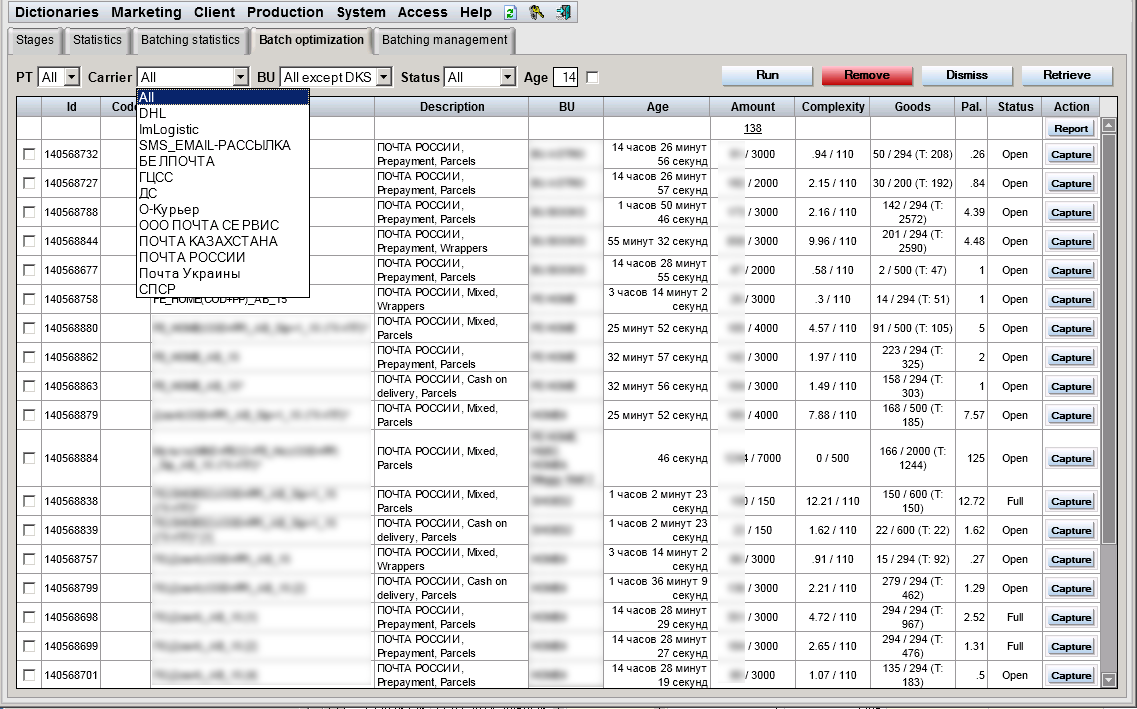Viewport: 1137px width, 709px height.
Task: Select the checkbox of batch 140568788
Action: point(29,212)
